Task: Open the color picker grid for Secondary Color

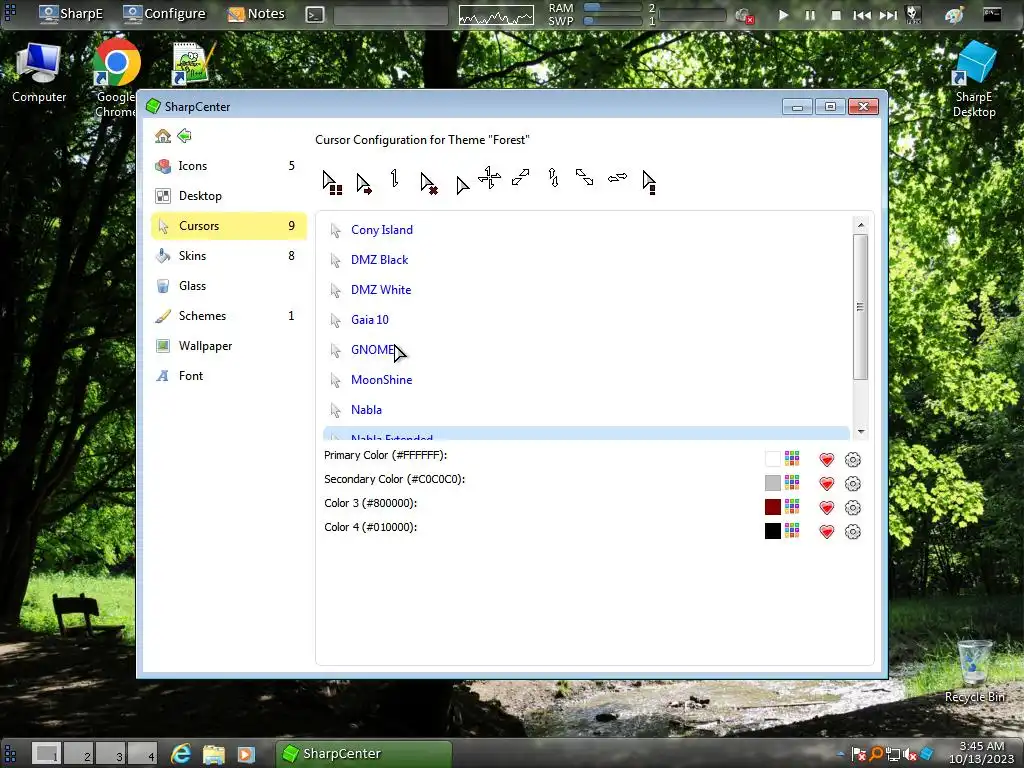Action: point(792,483)
